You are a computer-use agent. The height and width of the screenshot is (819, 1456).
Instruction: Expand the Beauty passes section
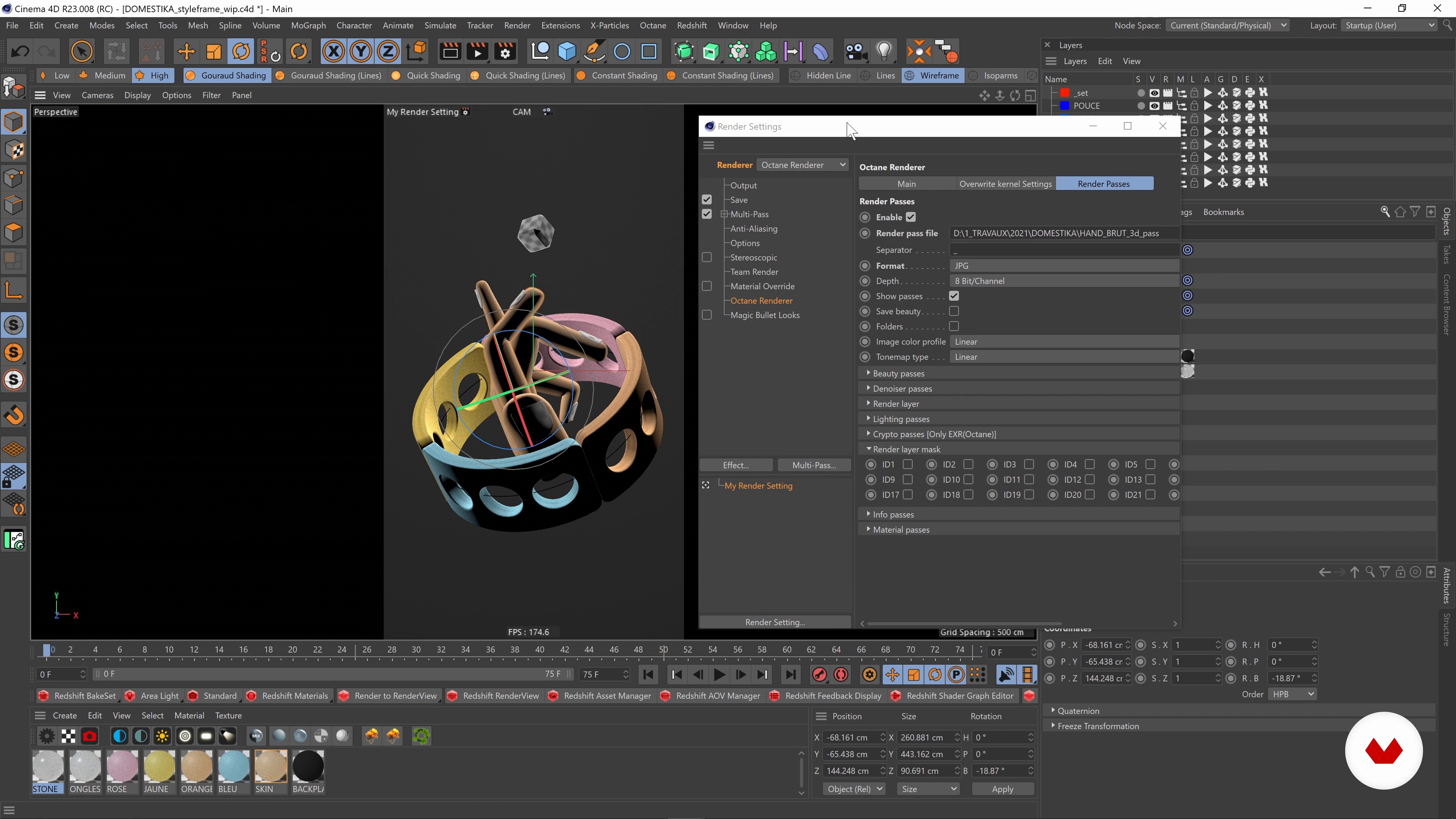868,373
